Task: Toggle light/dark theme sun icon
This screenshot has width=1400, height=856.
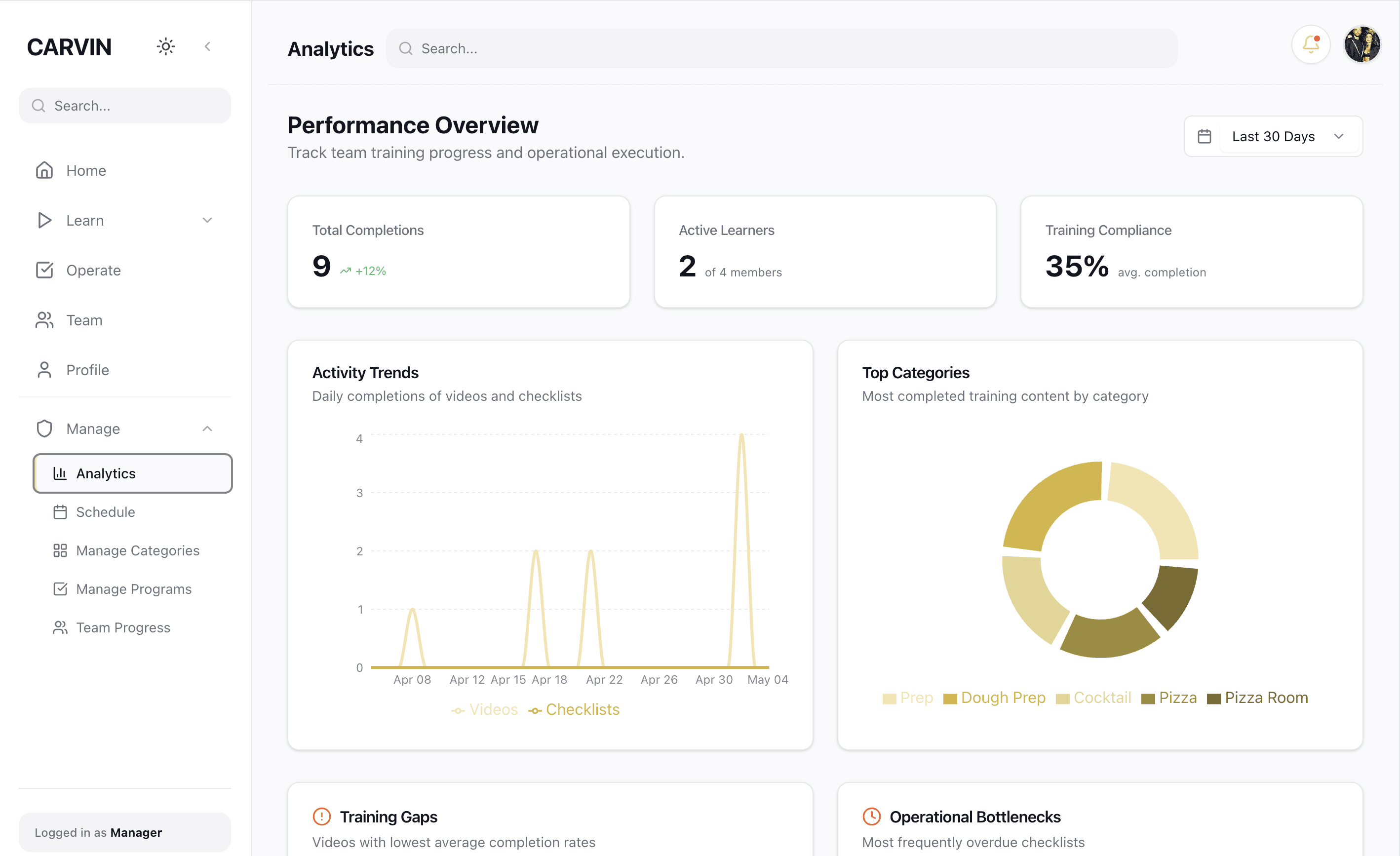Action: click(x=165, y=46)
